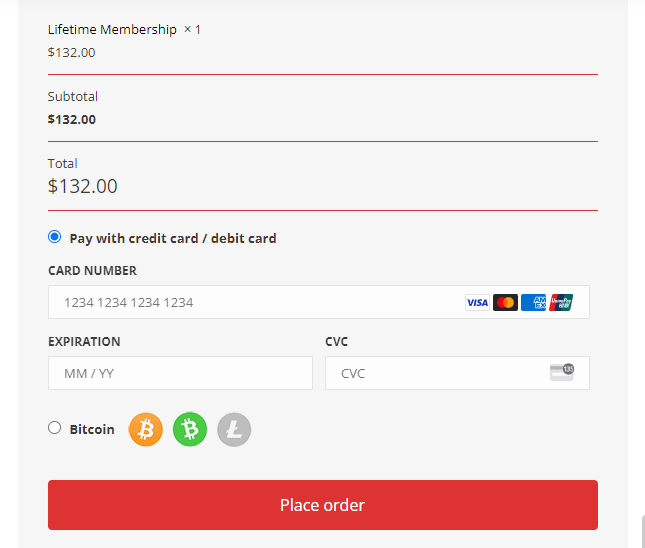Click the green Bitcoin Cash icon
Image resolution: width=645 pixels, height=548 pixels.
tap(190, 429)
